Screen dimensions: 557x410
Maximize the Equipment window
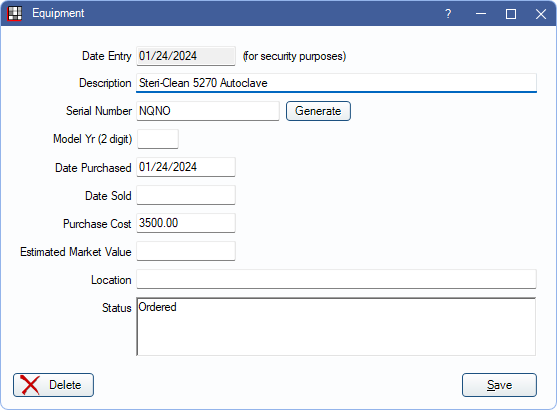(511, 14)
